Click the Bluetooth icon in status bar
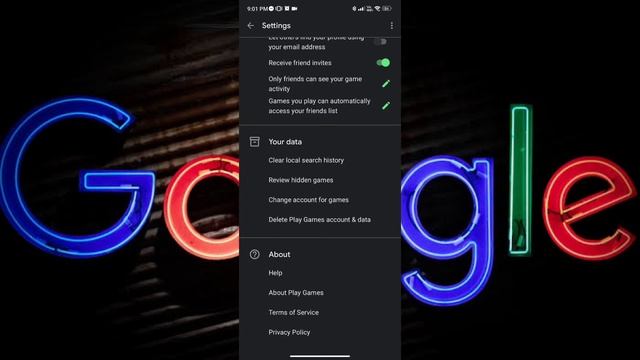The width and height of the screenshot is (640, 360). 354,9
